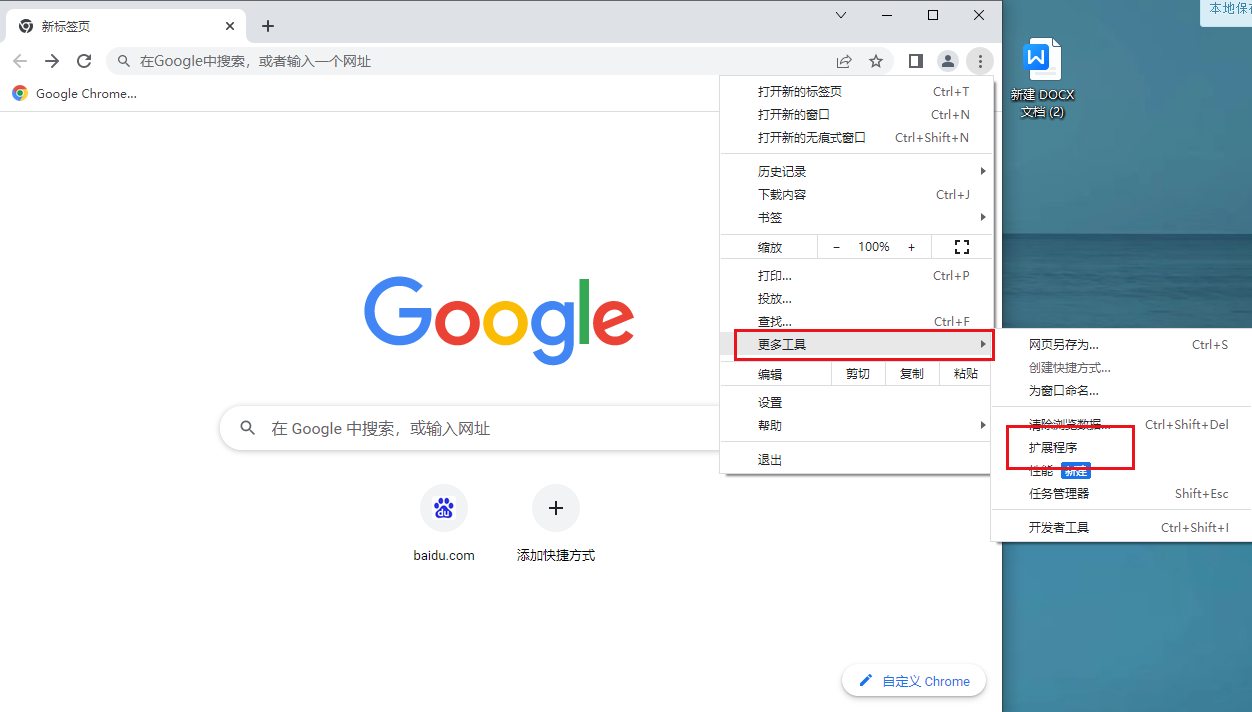Click 粘贴 in the edit row

[966, 374]
